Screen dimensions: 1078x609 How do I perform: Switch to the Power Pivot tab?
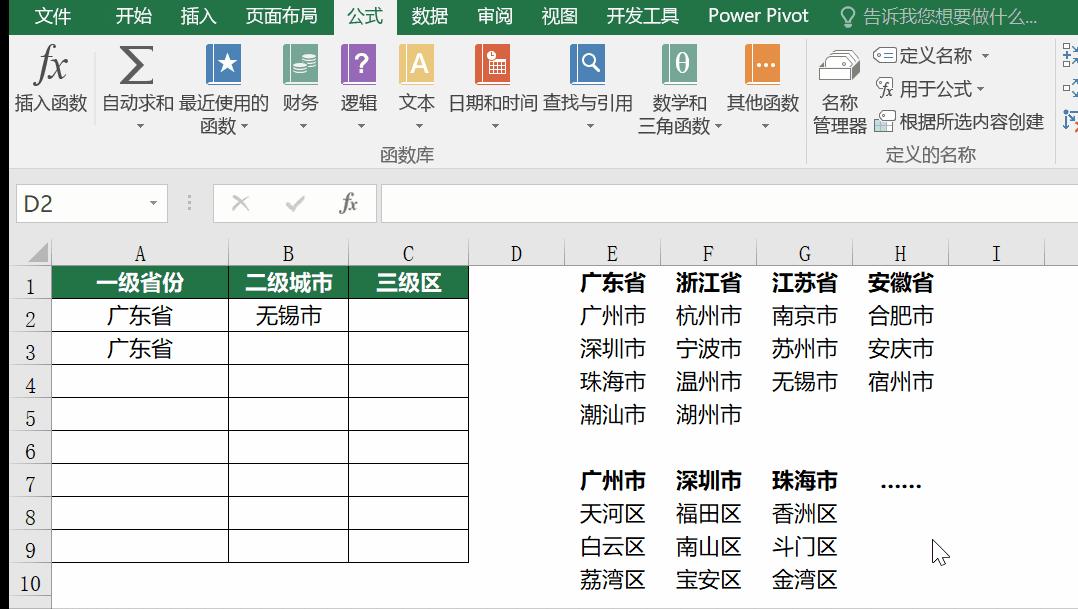click(x=758, y=16)
